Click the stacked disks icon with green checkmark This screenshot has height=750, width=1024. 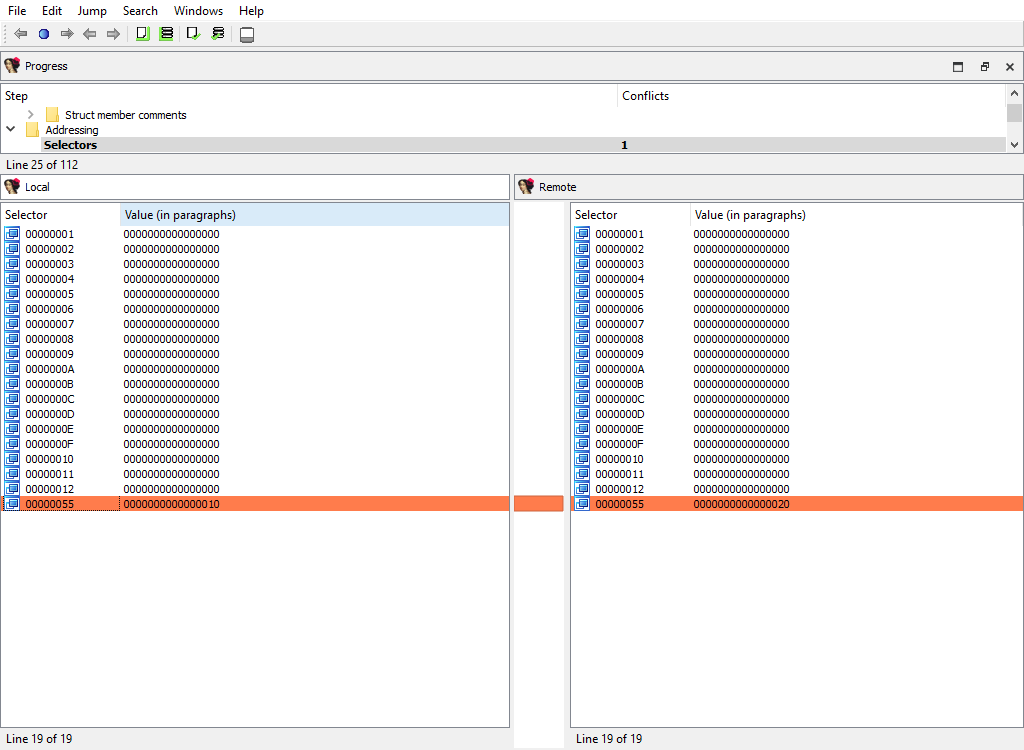[218, 34]
